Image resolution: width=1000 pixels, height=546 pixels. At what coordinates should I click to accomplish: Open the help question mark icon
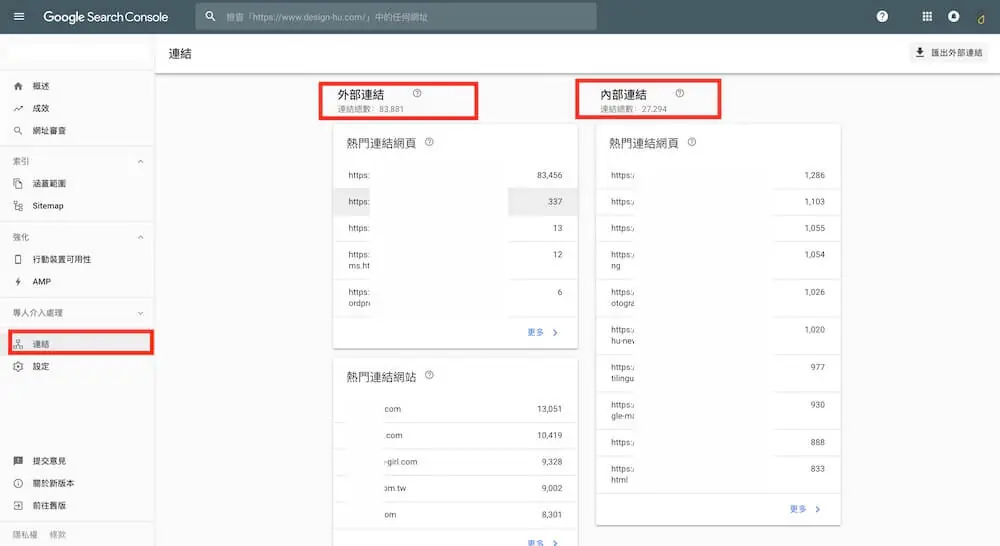[x=882, y=17]
